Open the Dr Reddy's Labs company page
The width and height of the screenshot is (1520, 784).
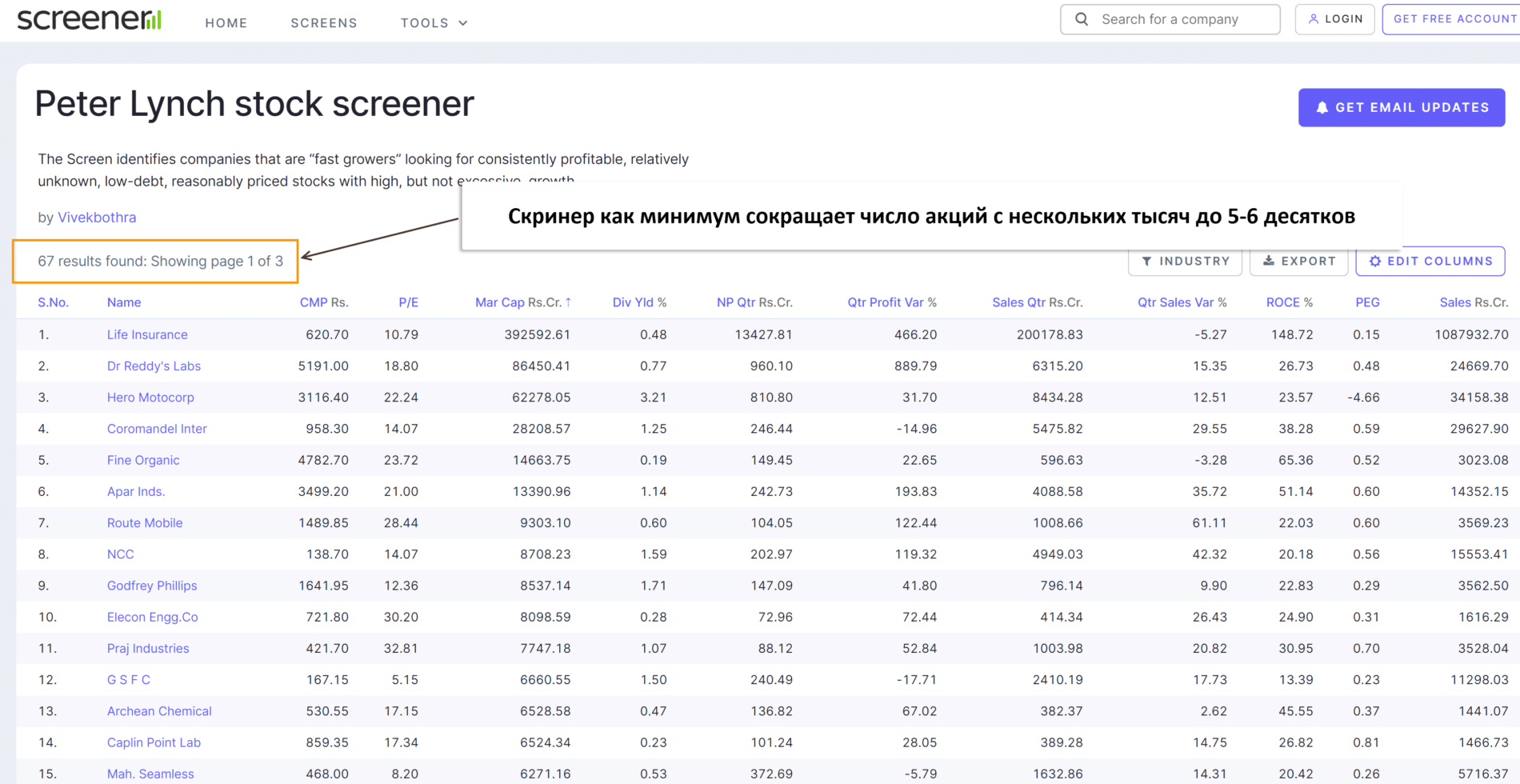(154, 366)
